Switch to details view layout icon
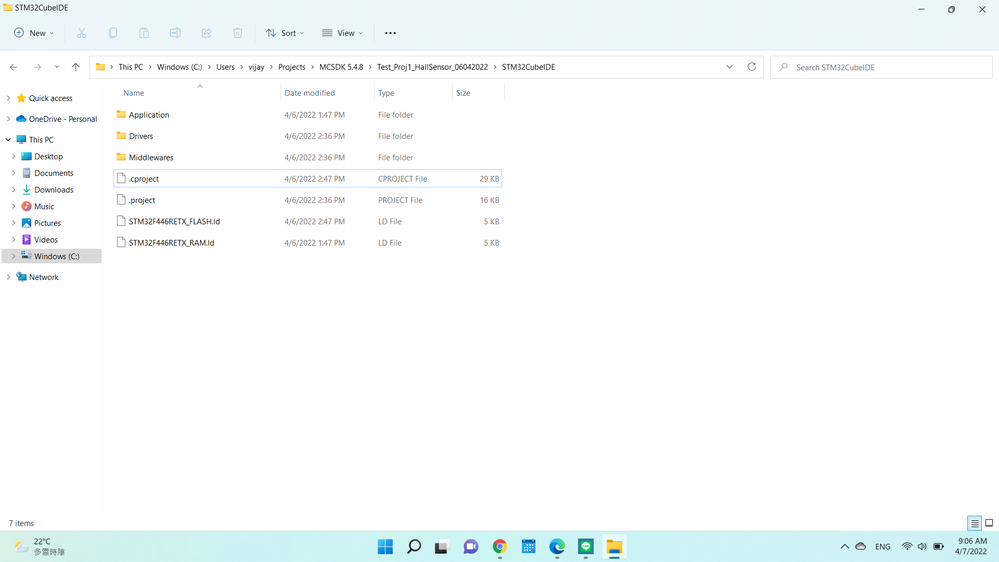Image resolution: width=999 pixels, height=562 pixels. [974, 523]
